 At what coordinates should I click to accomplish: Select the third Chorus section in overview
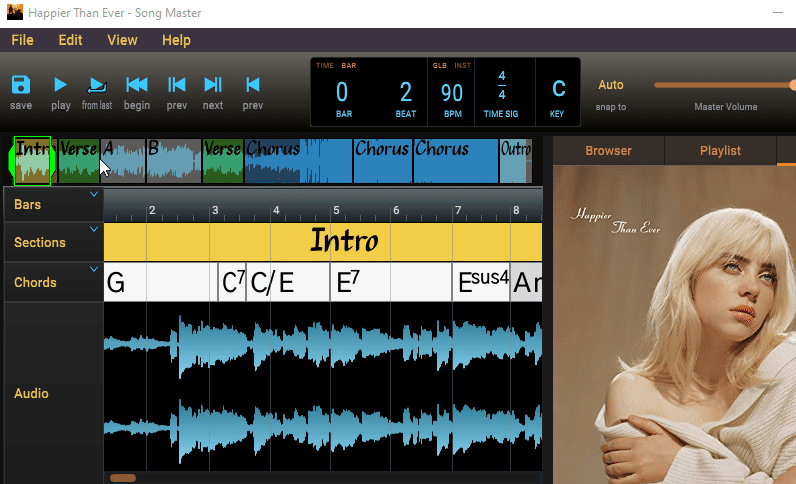456,161
